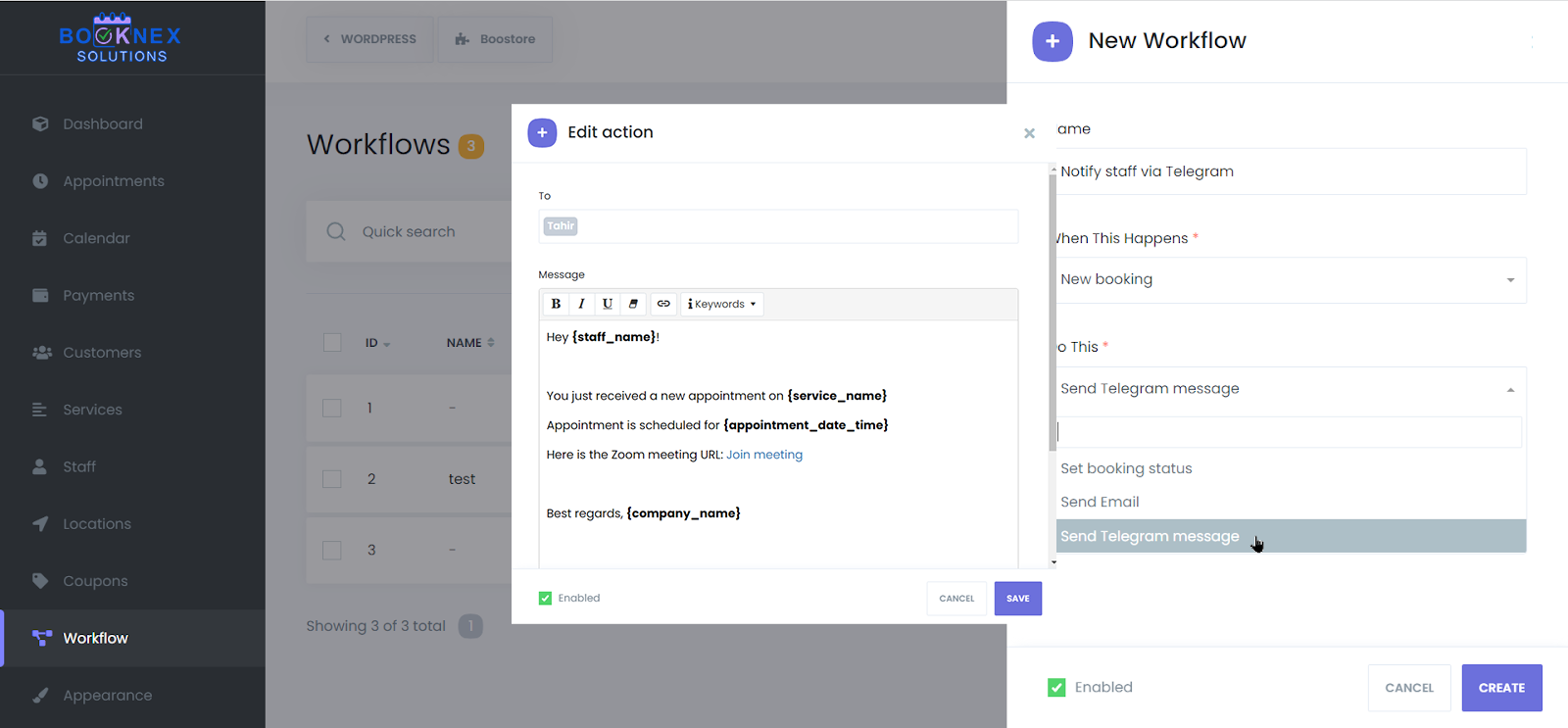Image resolution: width=1568 pixels, height=728 pixels.
Task: Apply italic formatting in message editor
Action: (x=581, y=304)
